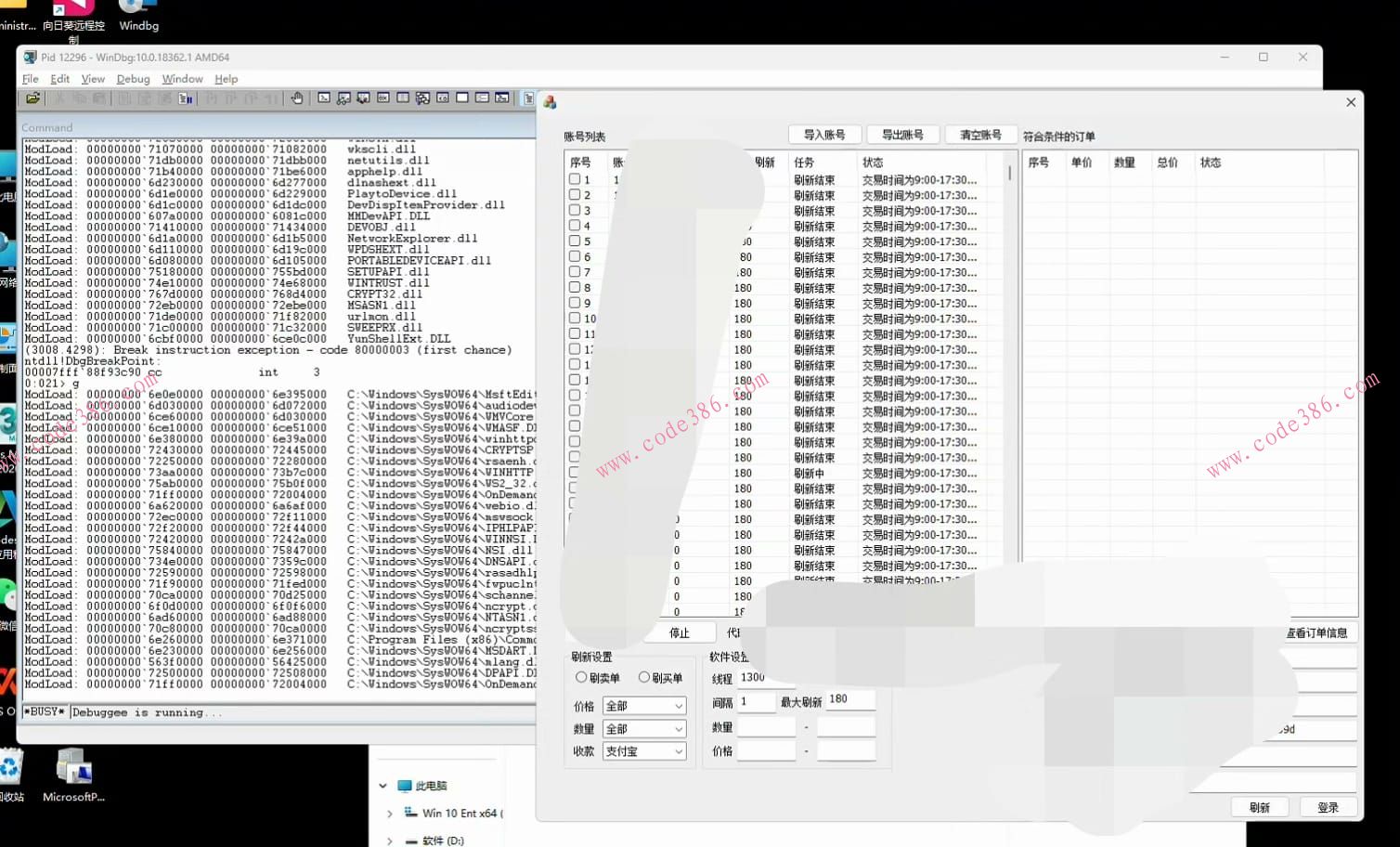1400x847 pixels.
Task: Open the Memory window icon in WinDbg toolbar
Action: point(403,98)
